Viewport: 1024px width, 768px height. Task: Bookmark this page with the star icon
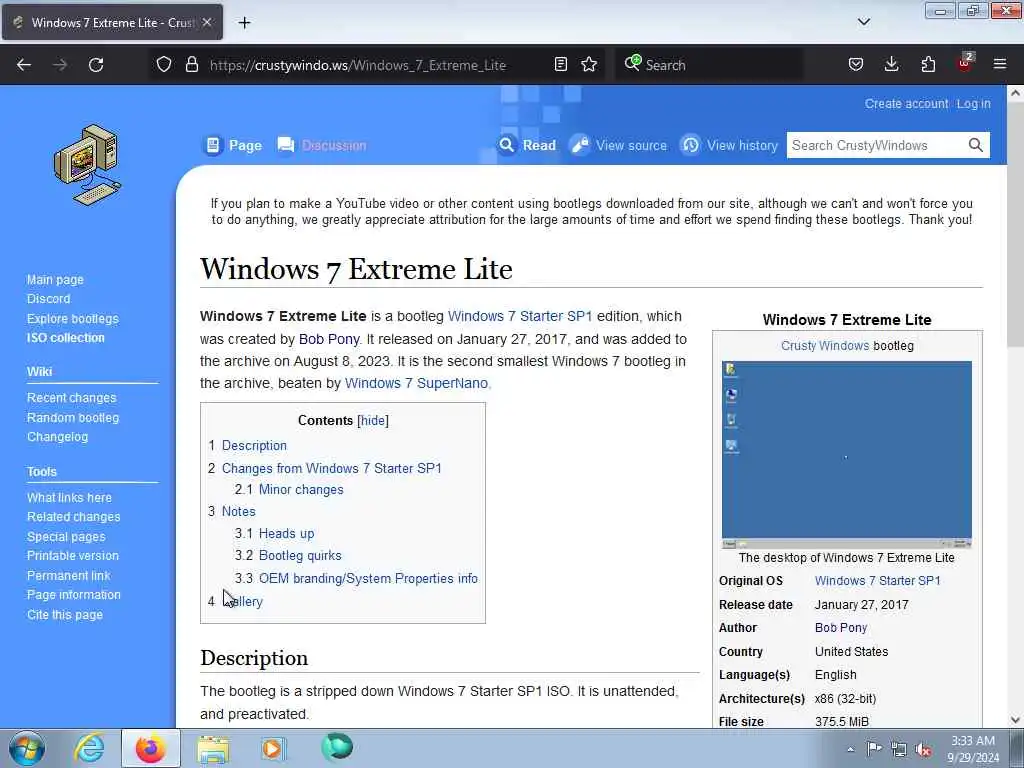click(x=589, y=64)
